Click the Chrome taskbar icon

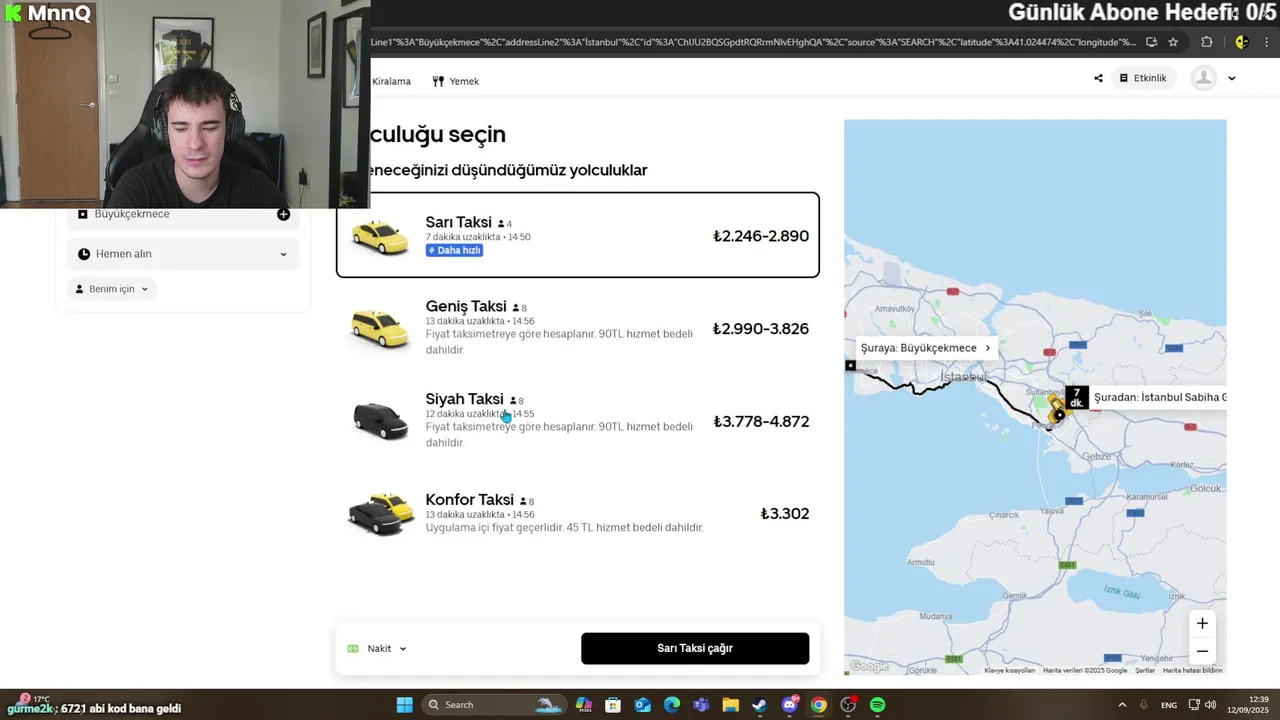819,705
